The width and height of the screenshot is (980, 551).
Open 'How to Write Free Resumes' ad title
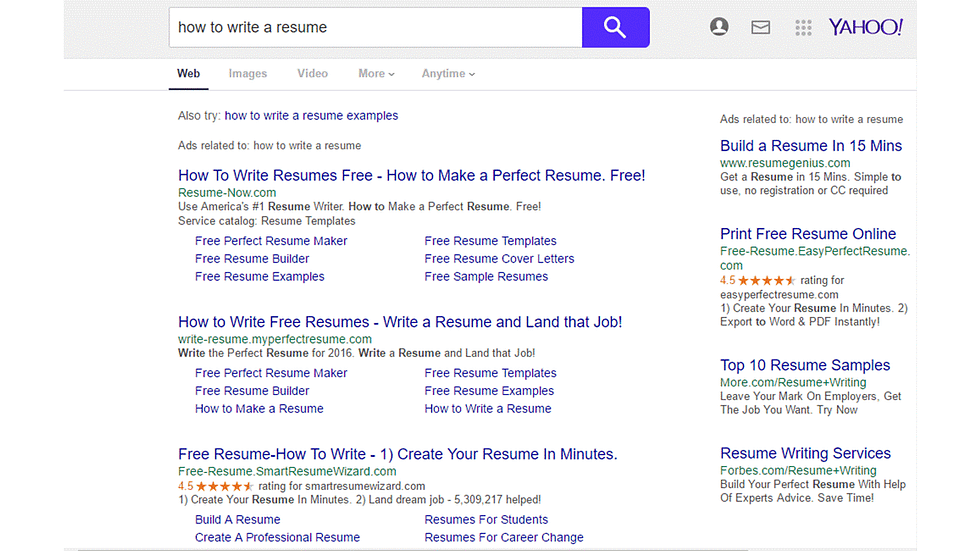(x=400, y=322)
